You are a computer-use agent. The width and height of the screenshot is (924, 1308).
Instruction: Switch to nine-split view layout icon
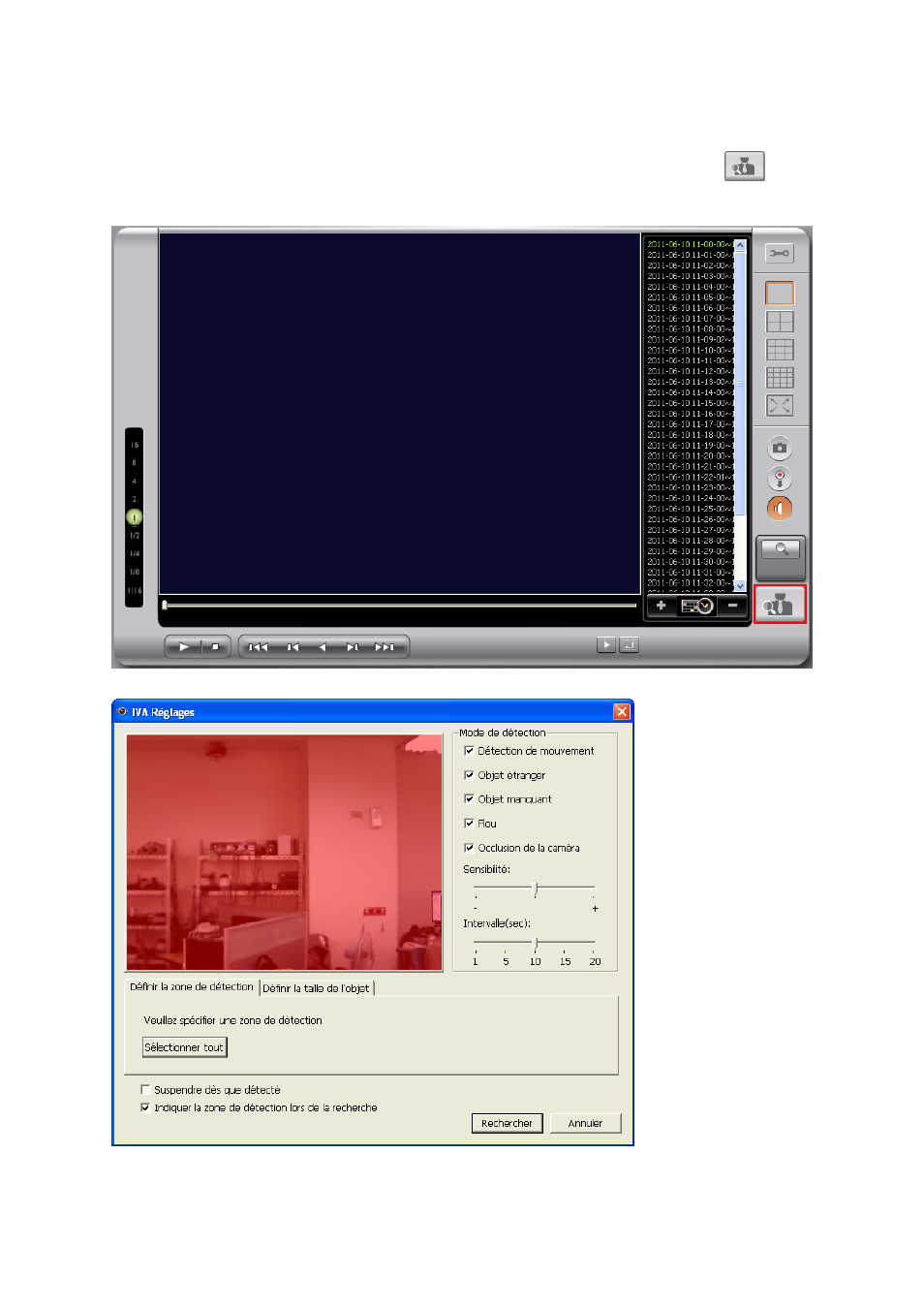point(780,350)
